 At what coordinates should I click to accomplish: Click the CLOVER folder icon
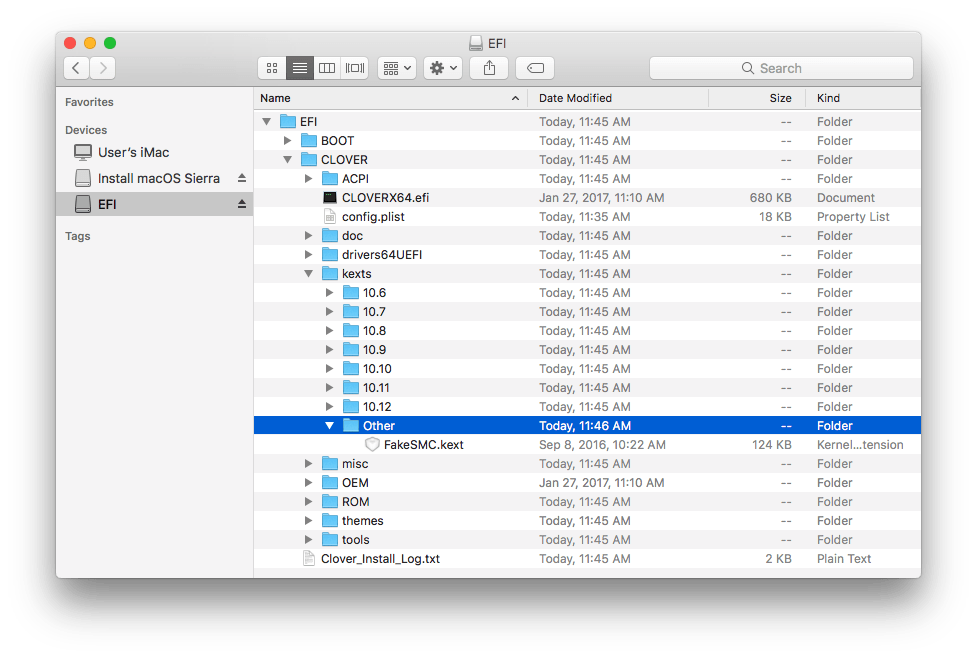tap(309, 160)
